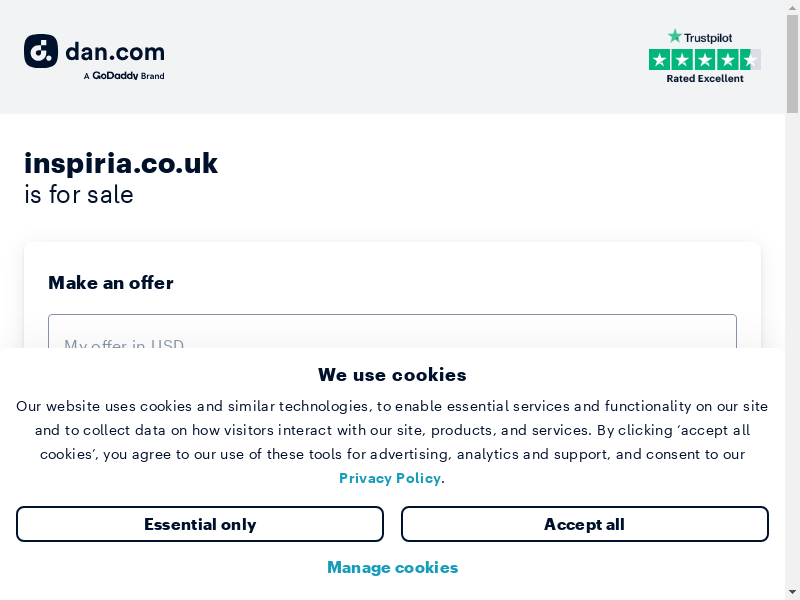
Task: Select the inspiria.co.uk domain heading
Action: click(121, 163)
